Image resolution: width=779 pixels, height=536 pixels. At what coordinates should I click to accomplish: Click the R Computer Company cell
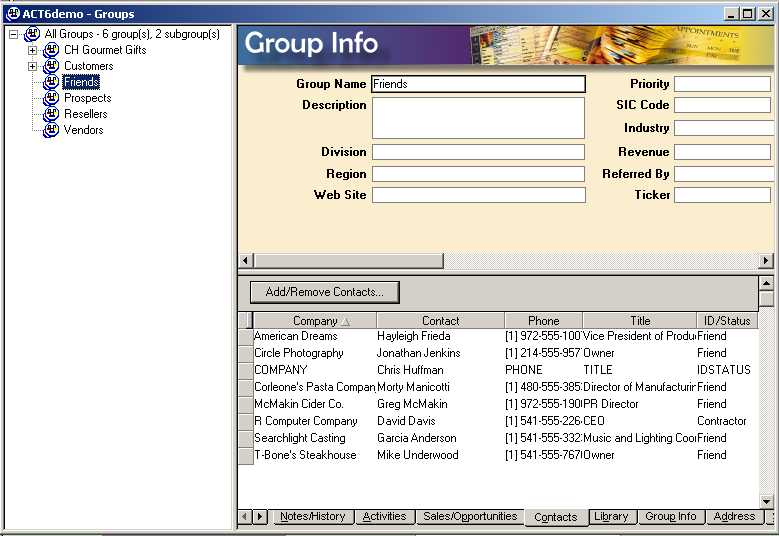[314, 421]
